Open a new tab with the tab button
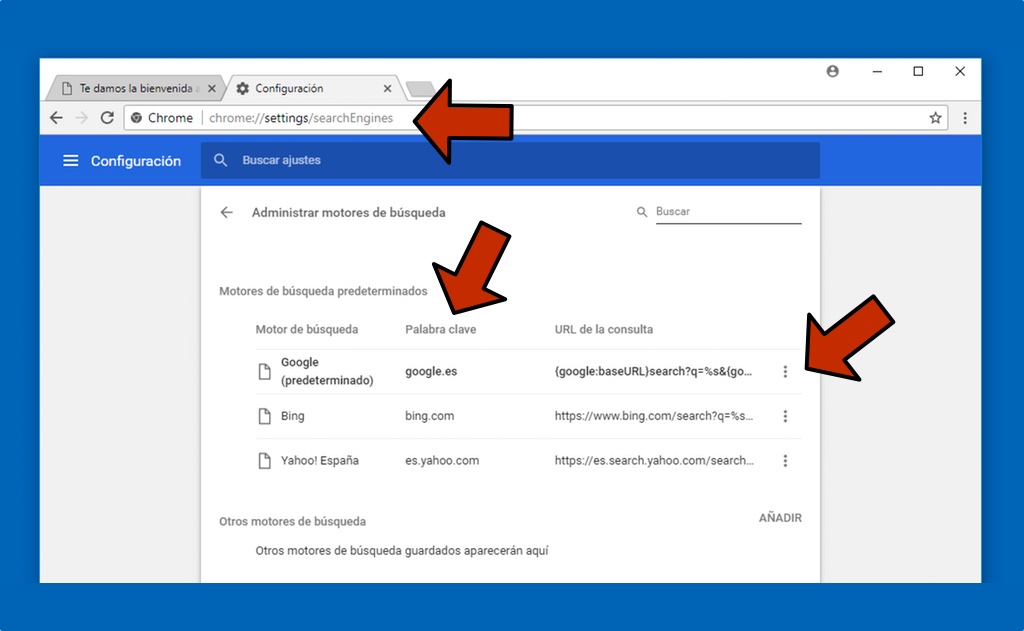The width and height of the screenshot is (1024, 631). coord(419,89)
